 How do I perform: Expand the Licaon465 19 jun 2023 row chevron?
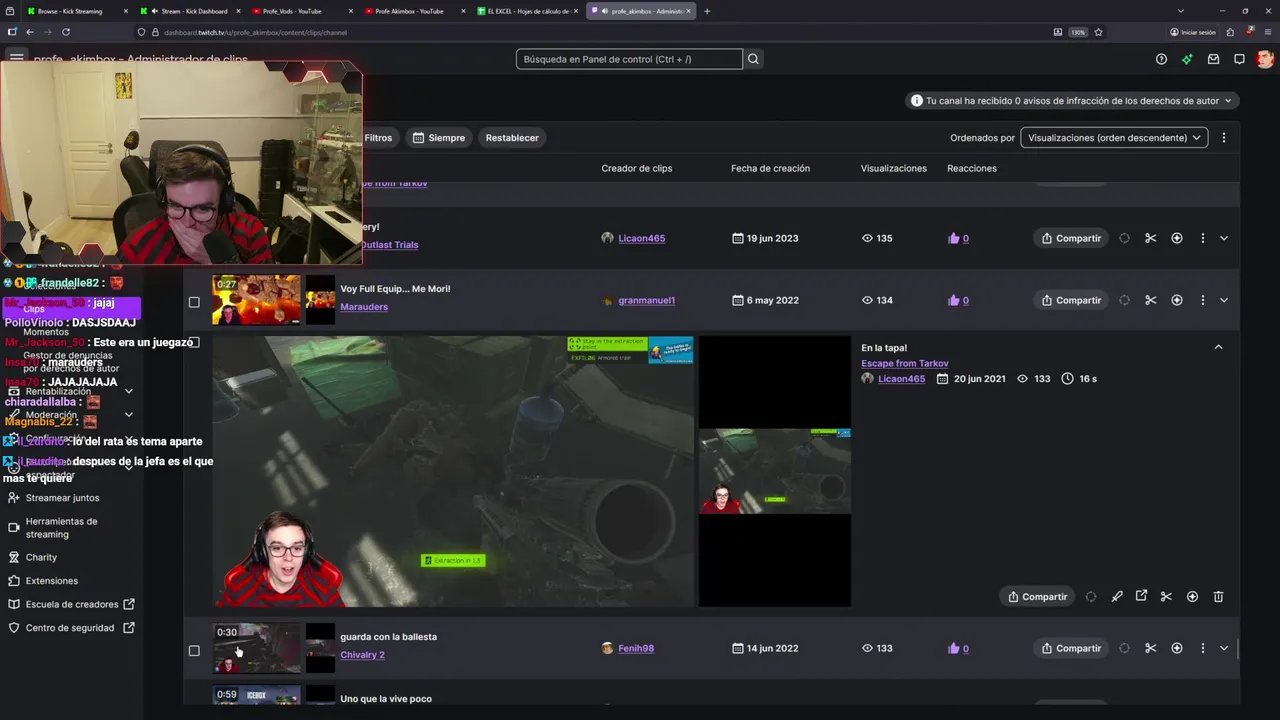[1223, 238]
